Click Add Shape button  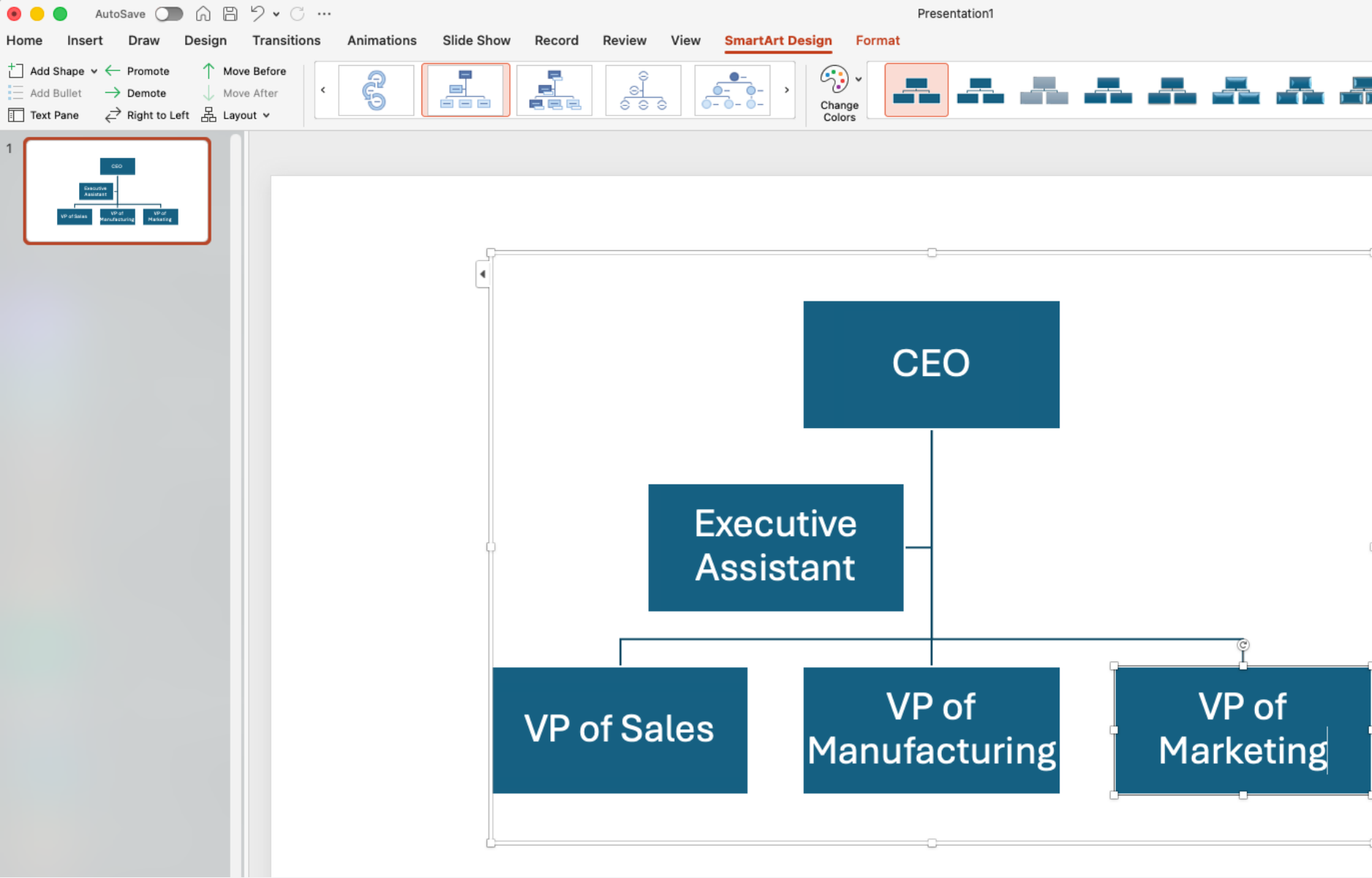pos(47,71)
